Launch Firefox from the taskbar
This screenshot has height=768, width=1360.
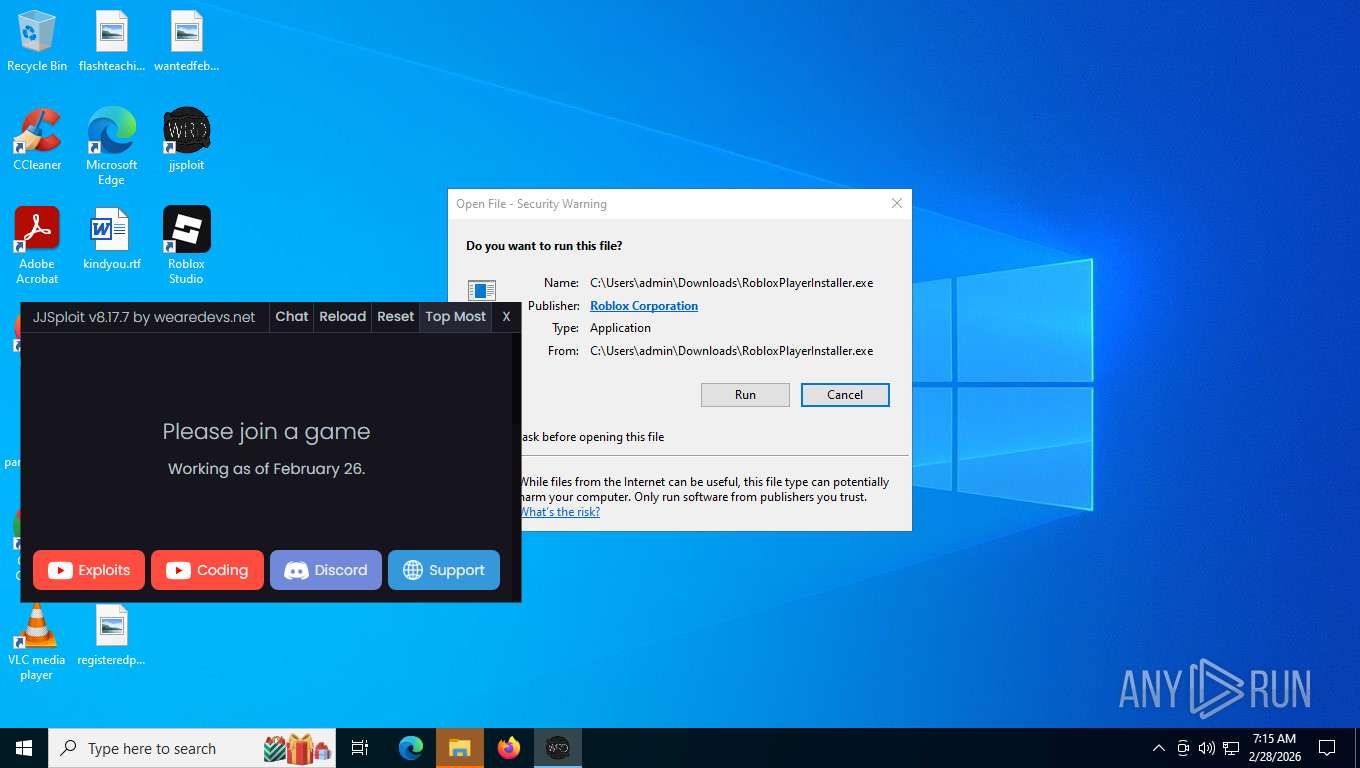pos(509,748)
